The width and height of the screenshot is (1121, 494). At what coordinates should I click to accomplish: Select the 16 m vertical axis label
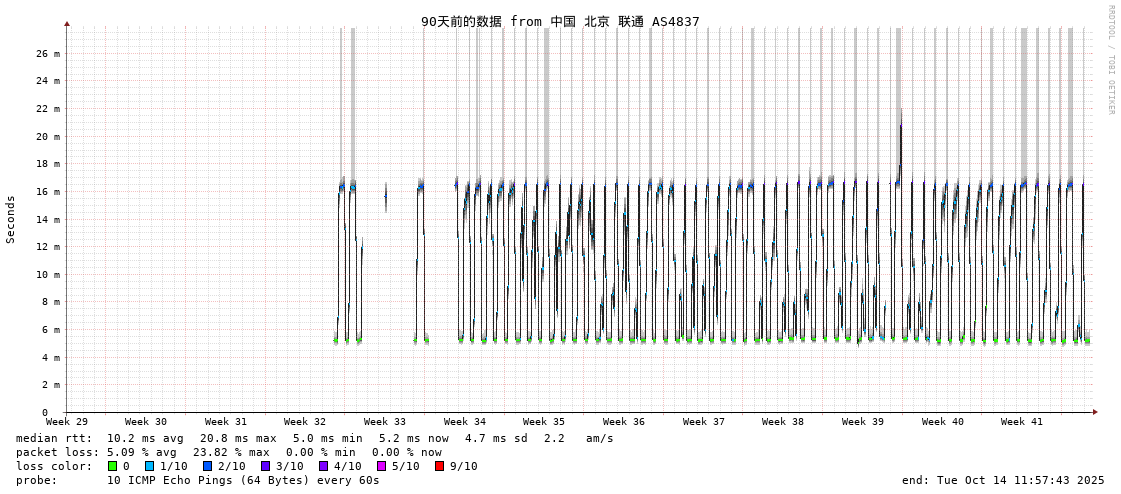coord(49,192)
